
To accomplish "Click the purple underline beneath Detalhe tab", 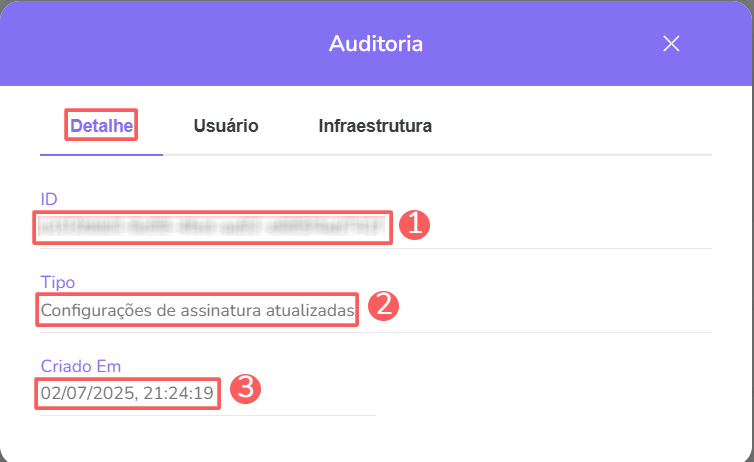I will tap(101, 155).
